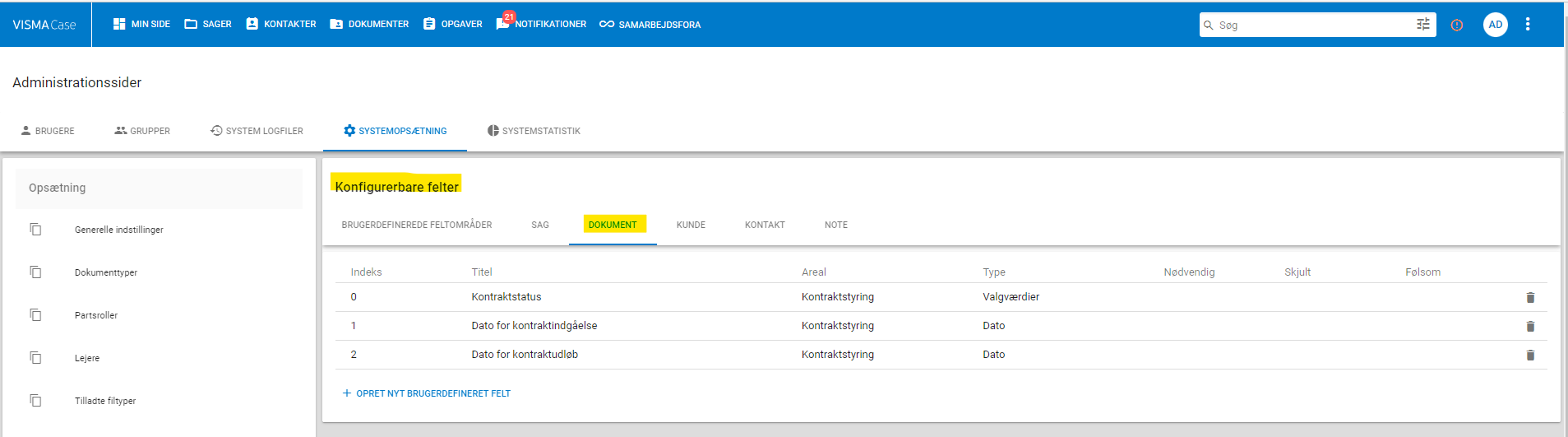Open Notifikationer icon with badge 21

pyautogui.click(x=504, y=21)
